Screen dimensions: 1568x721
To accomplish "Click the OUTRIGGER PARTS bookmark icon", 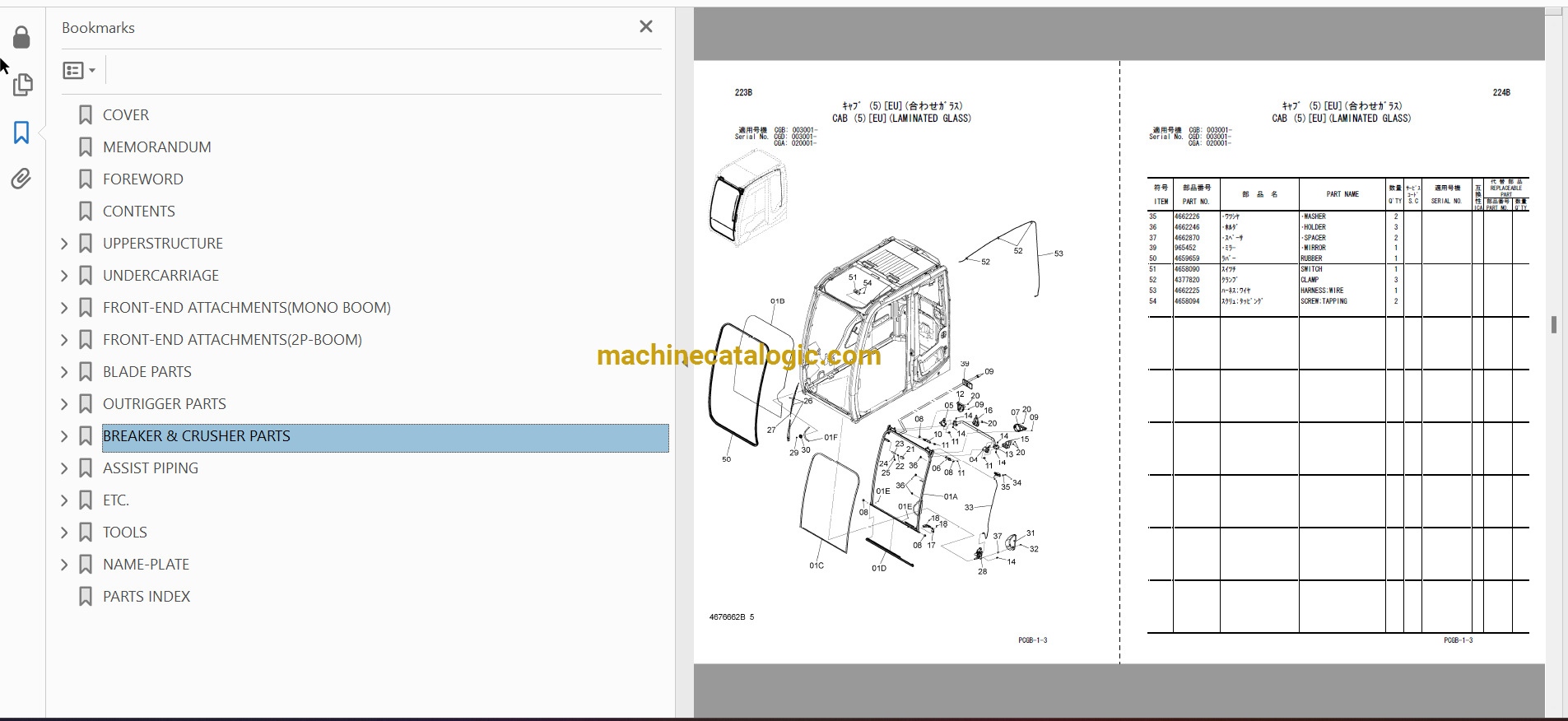I will 86,404.
